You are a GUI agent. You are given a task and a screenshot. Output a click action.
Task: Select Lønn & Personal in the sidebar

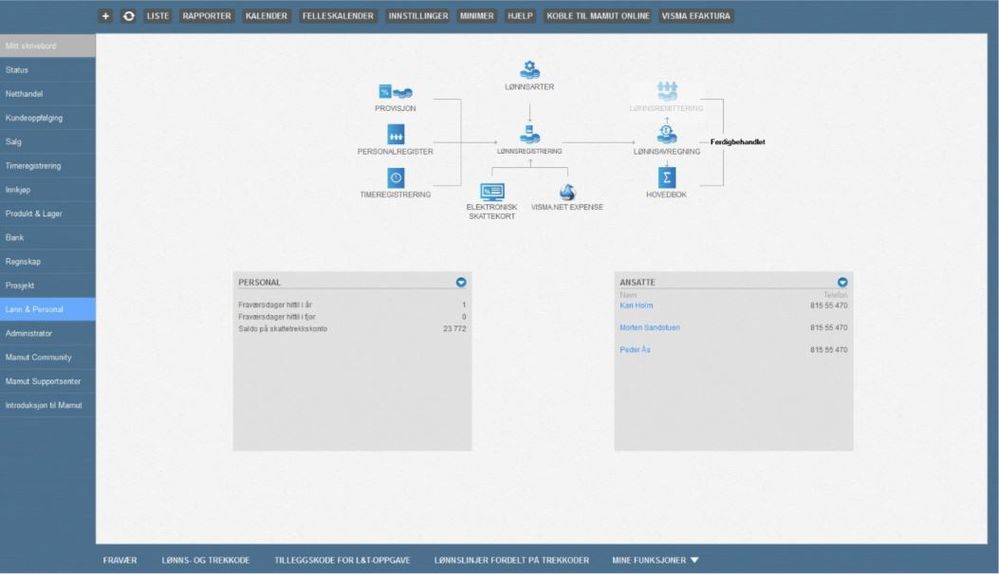pyautogui.click(x=48, y=310)
